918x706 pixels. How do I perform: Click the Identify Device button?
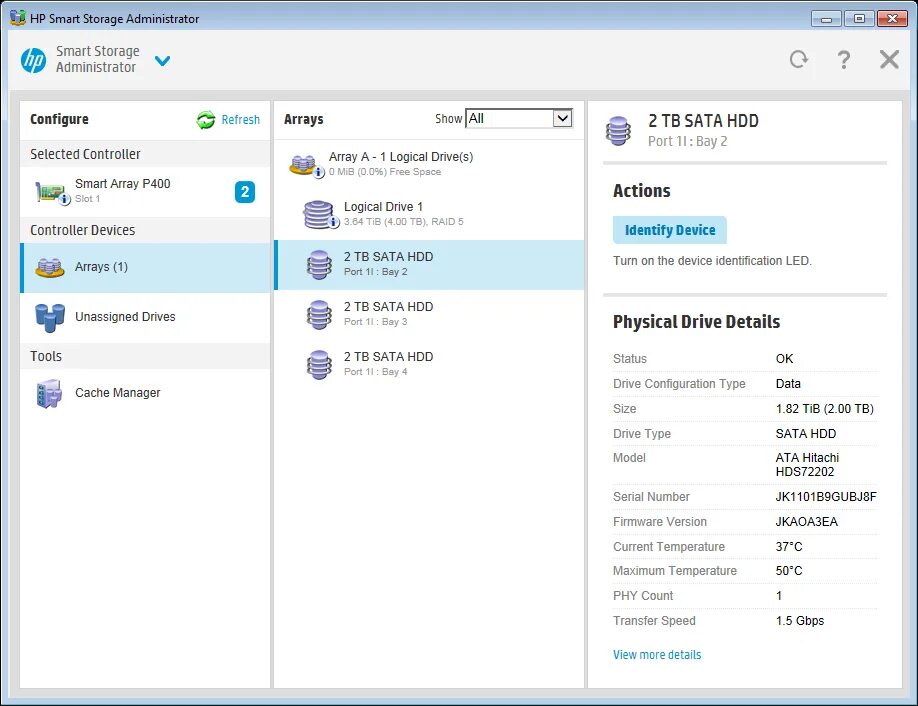[670, 230]
